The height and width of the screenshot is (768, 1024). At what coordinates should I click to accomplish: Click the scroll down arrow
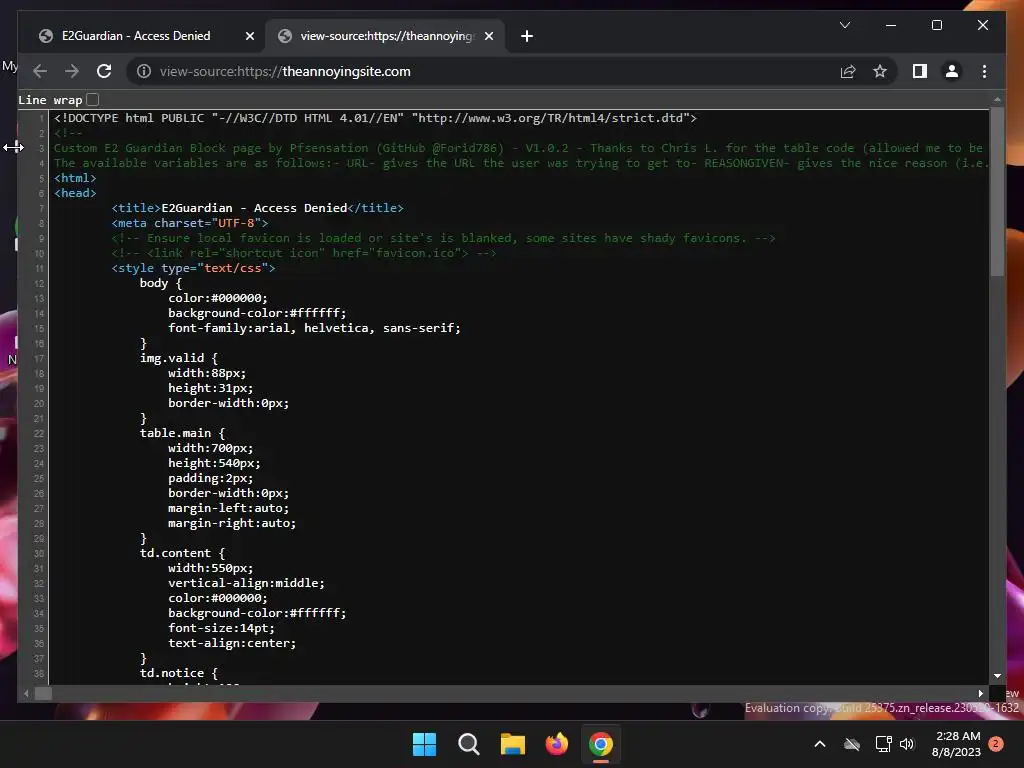[997, 677]
